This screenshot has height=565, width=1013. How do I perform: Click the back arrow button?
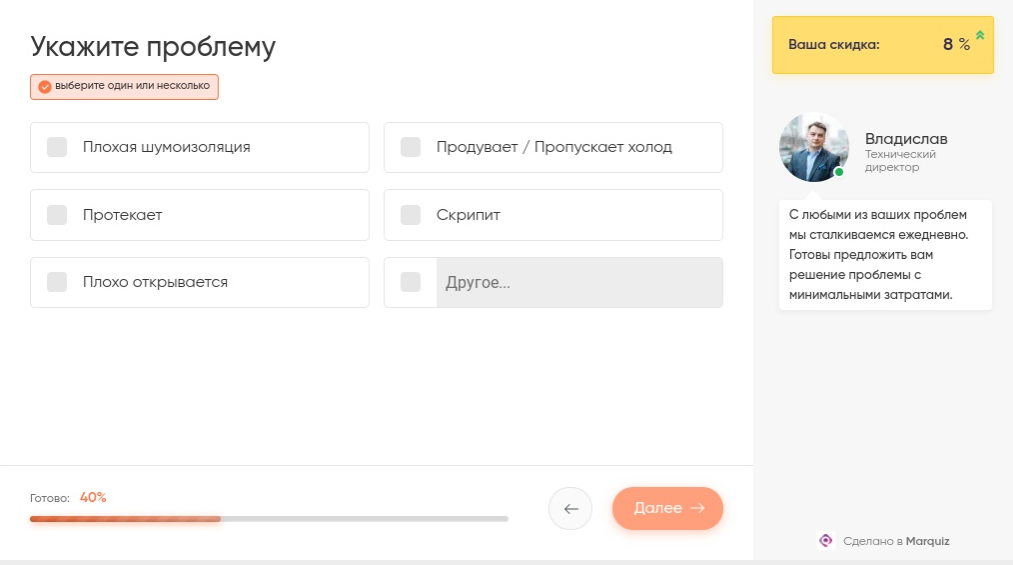pyautogui.click(x=570, y=508)
